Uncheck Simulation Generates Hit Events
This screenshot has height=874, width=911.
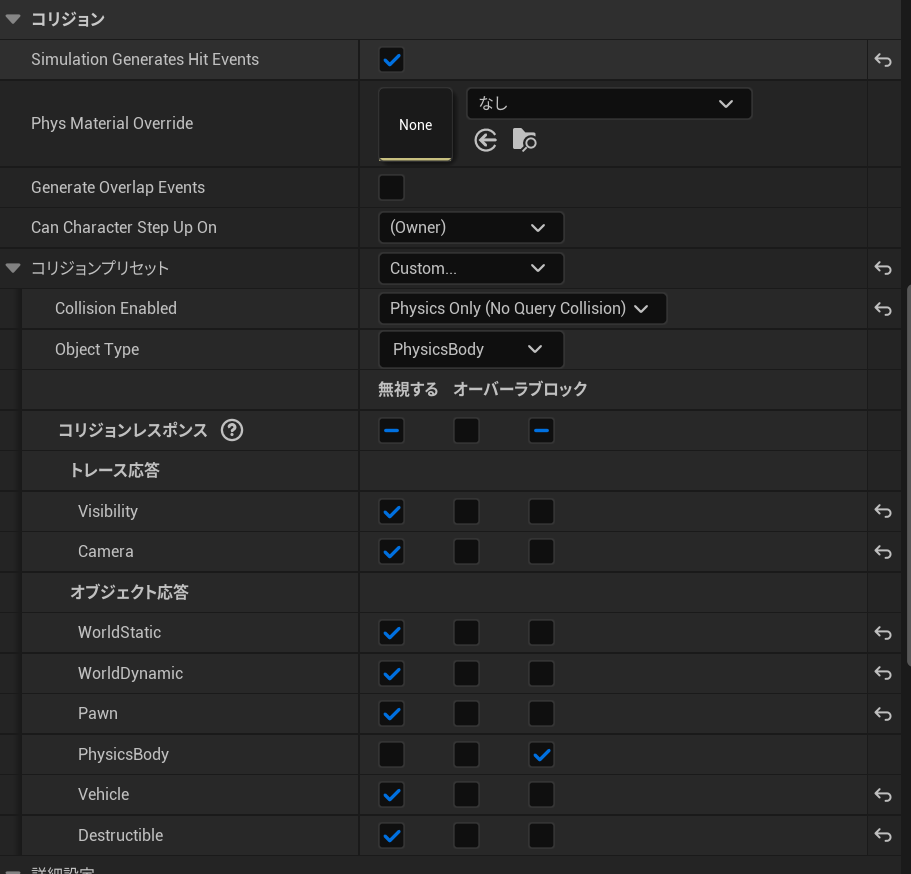[x=392, y=60]
